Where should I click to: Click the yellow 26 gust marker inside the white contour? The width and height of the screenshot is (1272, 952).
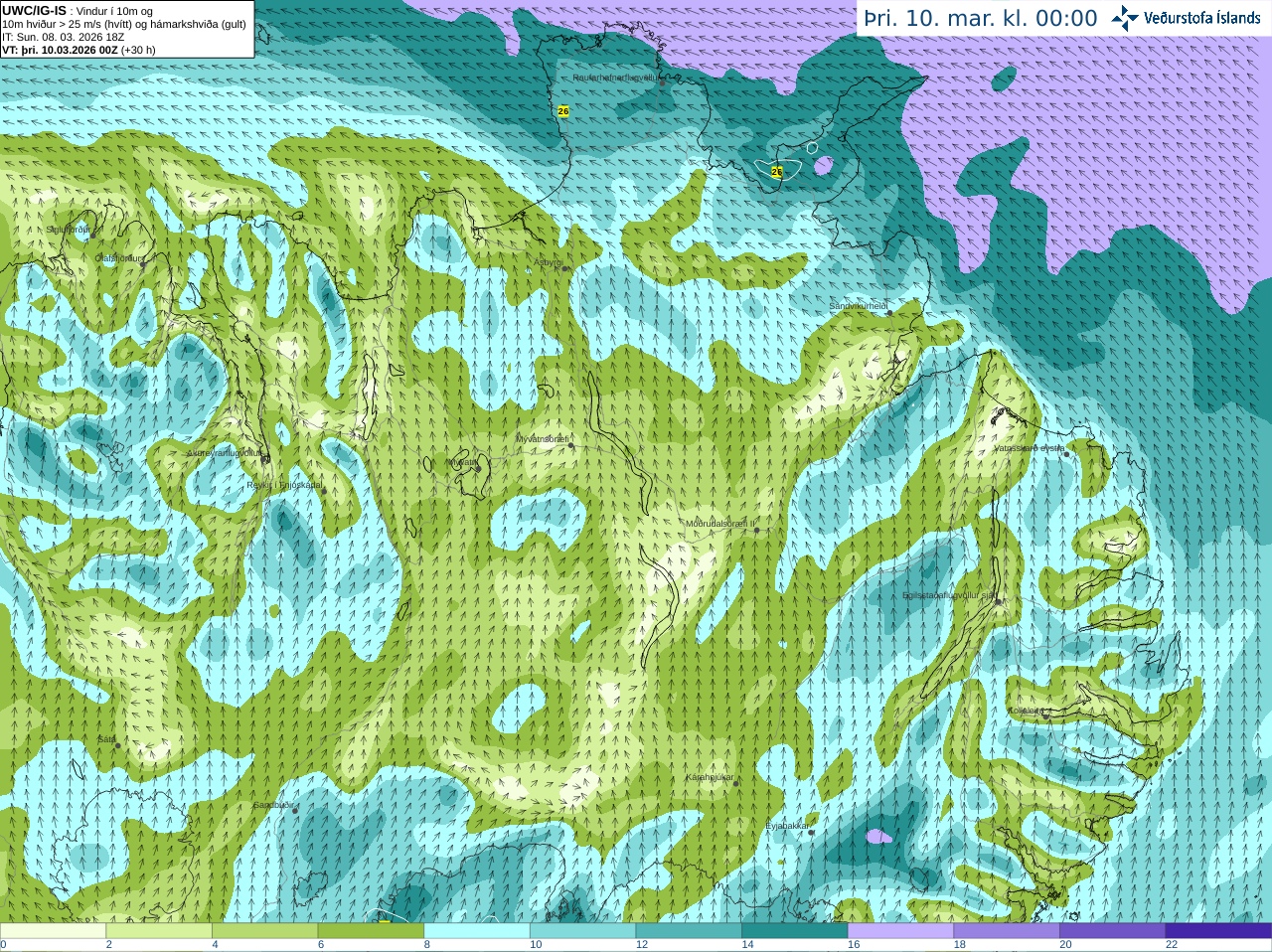[777, 172]
